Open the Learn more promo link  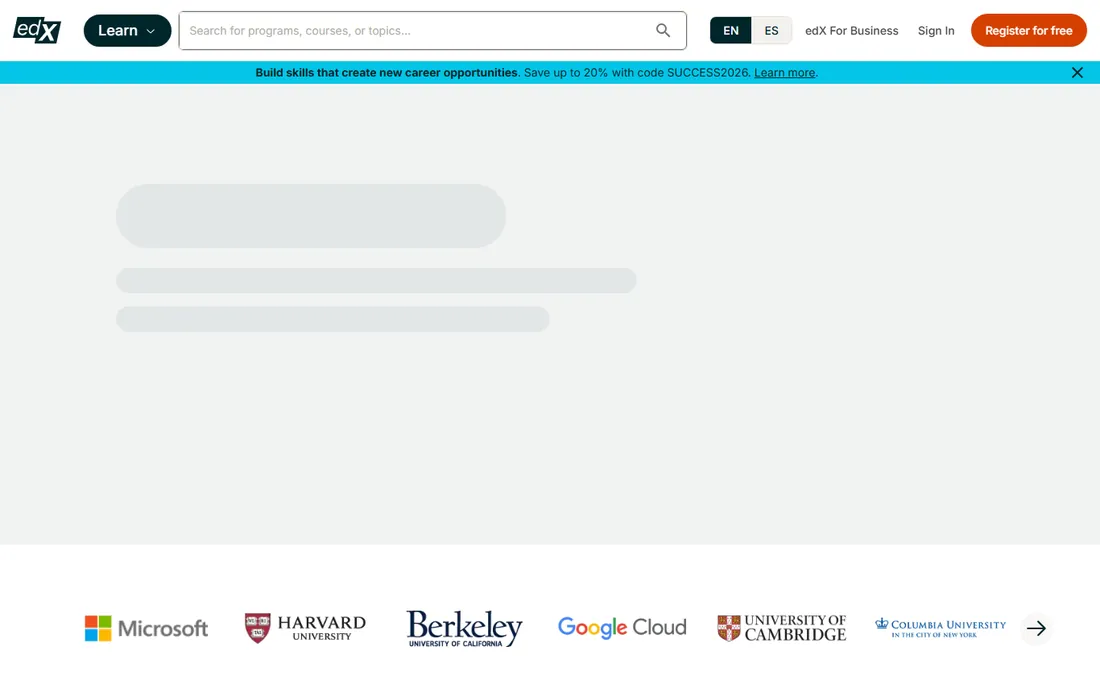pos(784,73)
